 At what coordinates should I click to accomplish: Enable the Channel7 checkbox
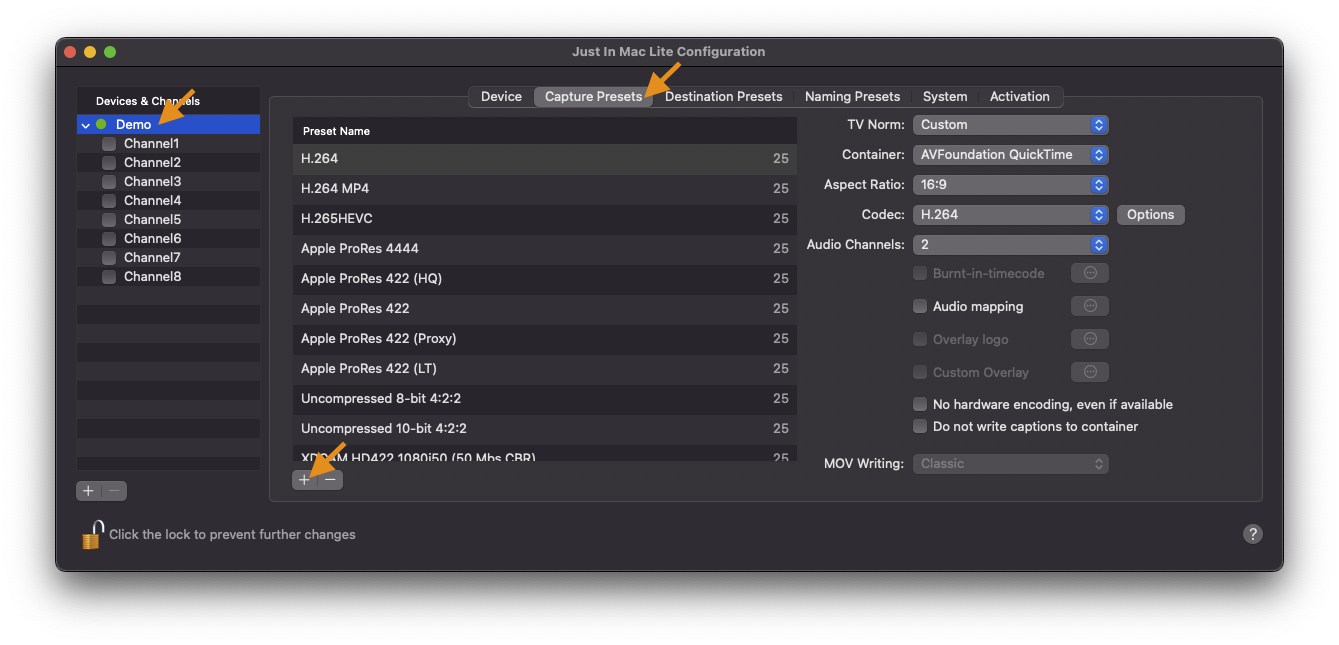109,258
